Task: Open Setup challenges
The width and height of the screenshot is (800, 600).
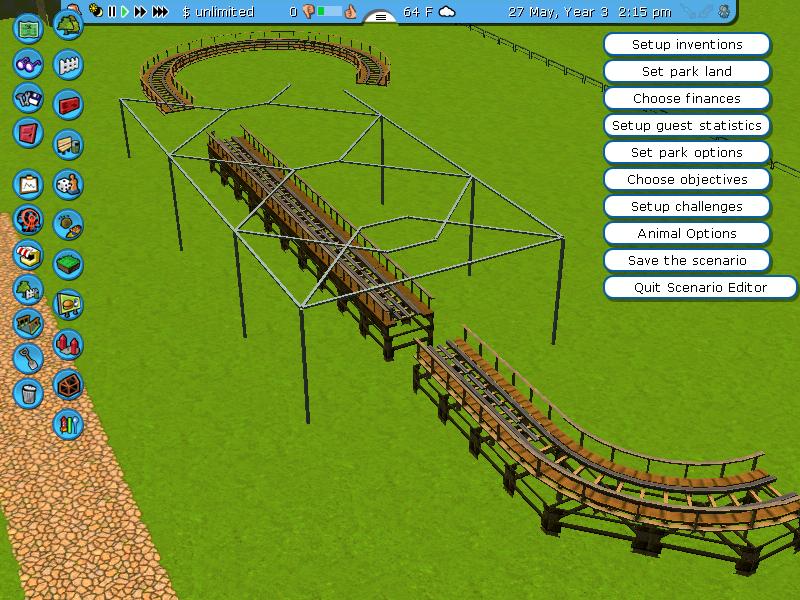Action: tap(687, 207)
